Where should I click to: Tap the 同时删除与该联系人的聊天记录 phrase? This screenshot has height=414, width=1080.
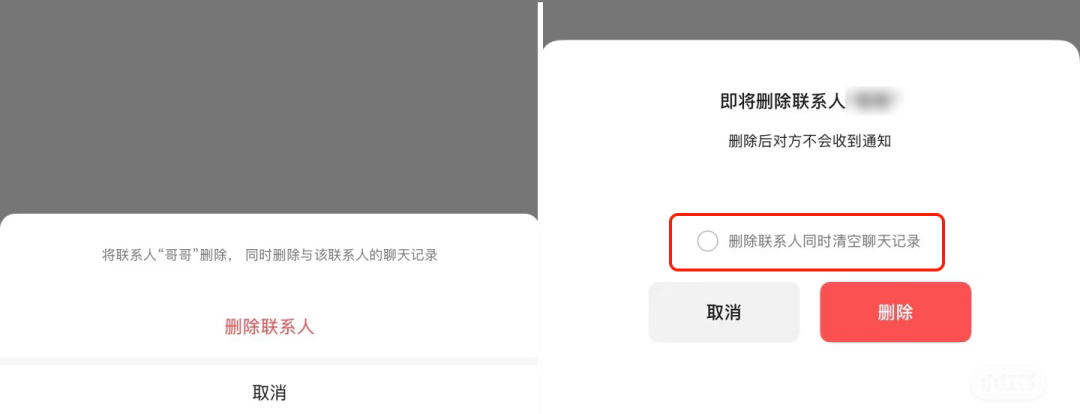(x=342, y=256)
